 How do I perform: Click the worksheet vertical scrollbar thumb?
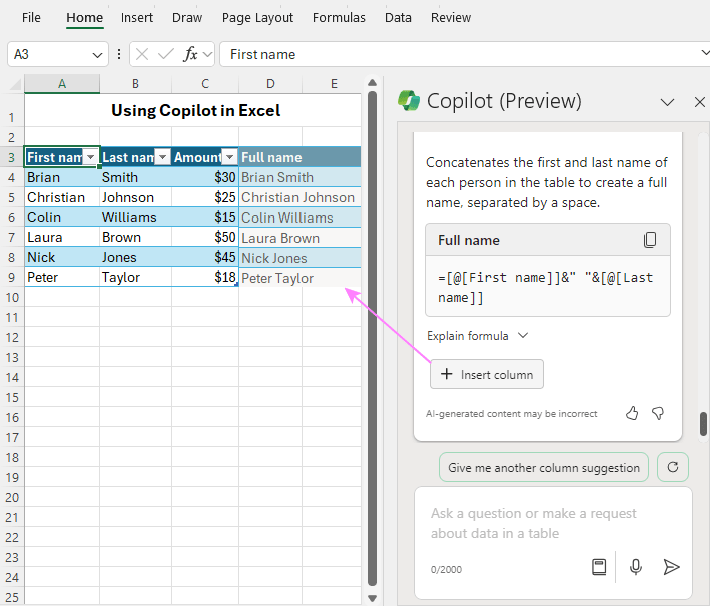click(373, 339)
